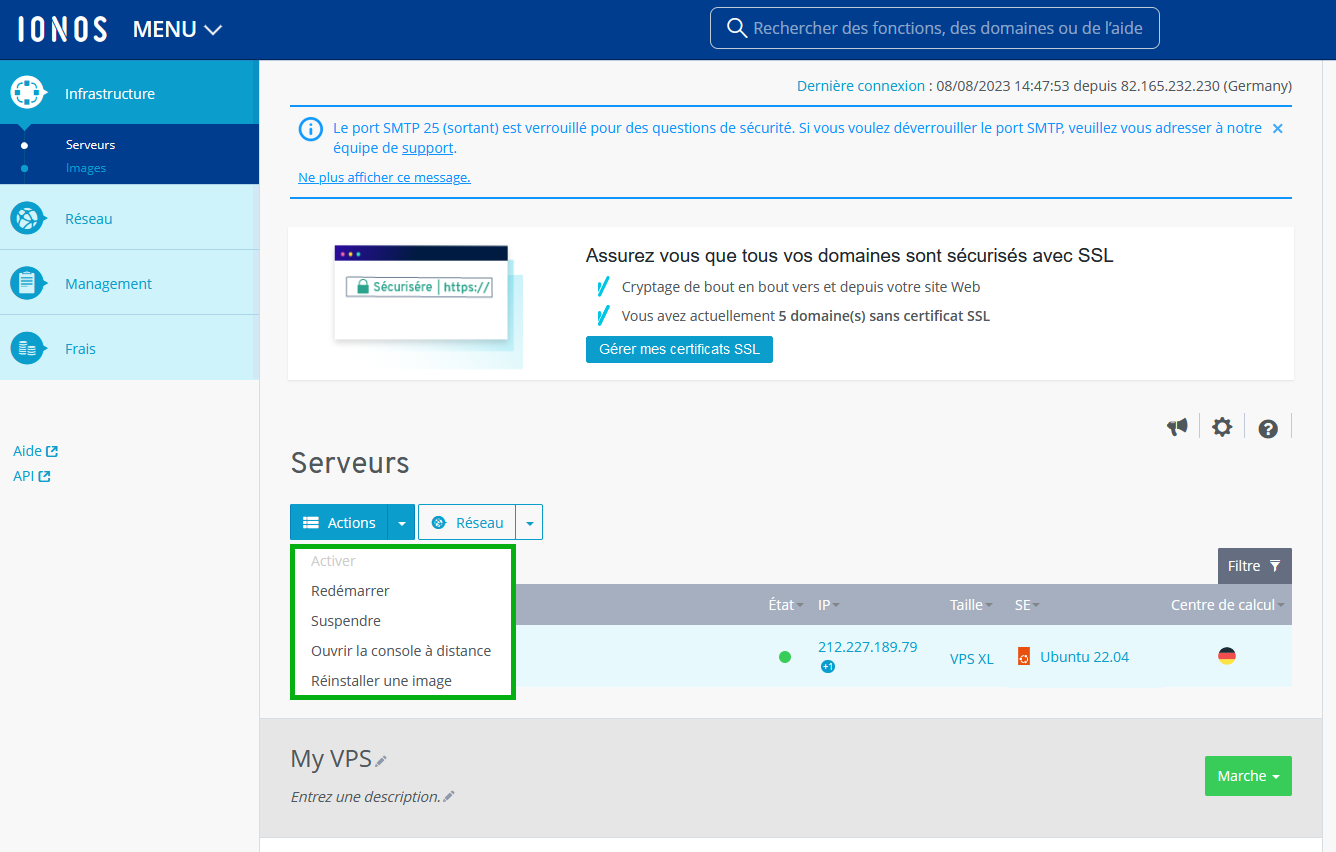Select Images in the sidebar
This screenshot has height=852, width=1336.
point(86,168)
